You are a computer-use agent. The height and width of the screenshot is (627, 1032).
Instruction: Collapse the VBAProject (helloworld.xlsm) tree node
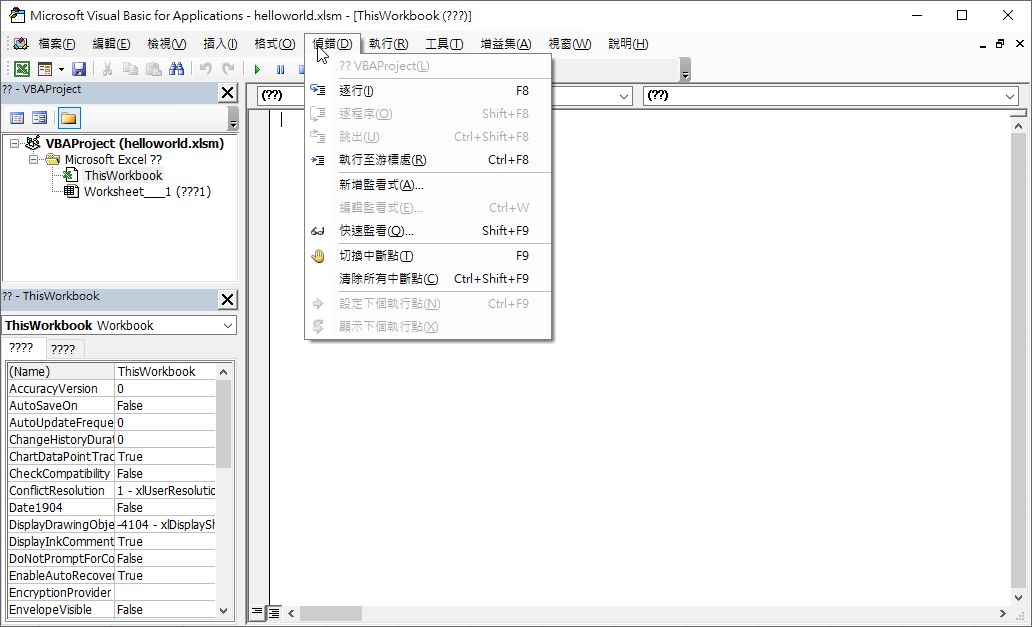15,144
